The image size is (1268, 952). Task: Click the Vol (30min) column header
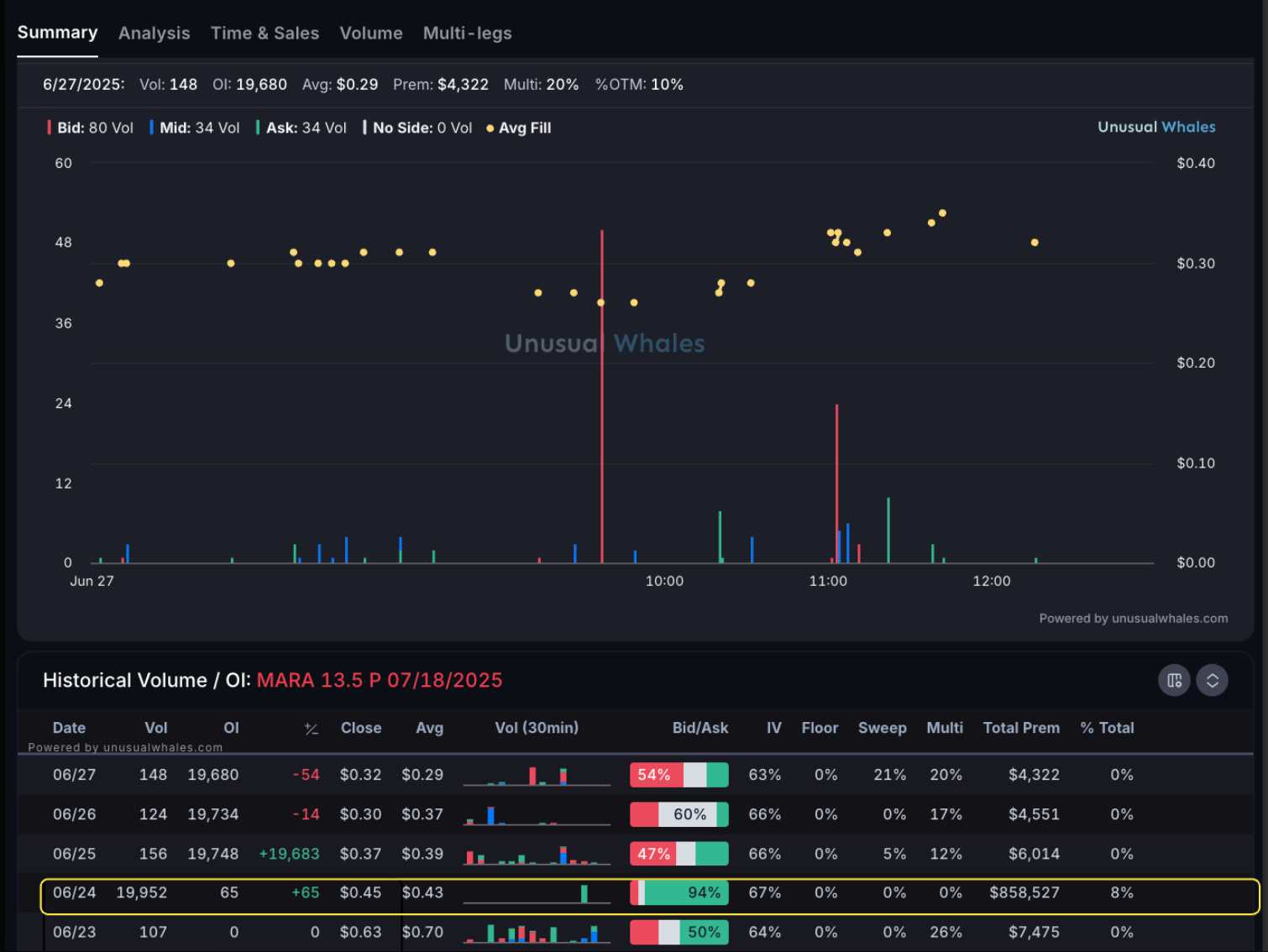pos(537,728)
